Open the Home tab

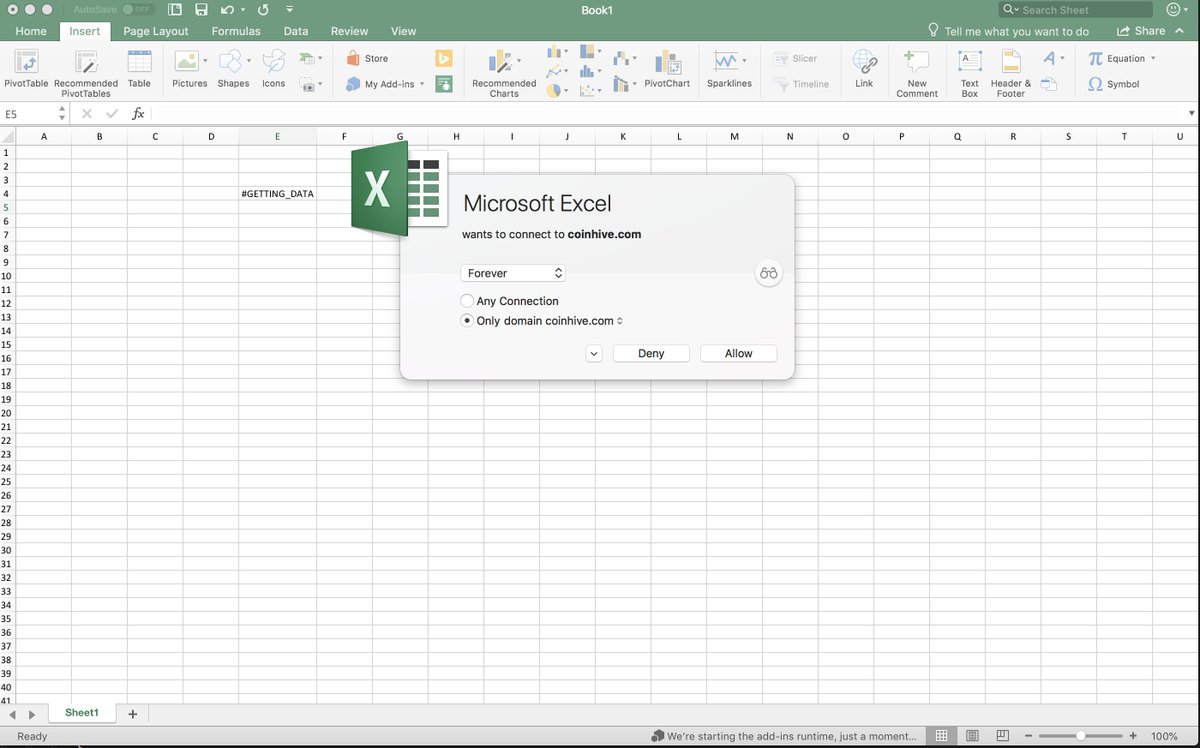(31, 31)
